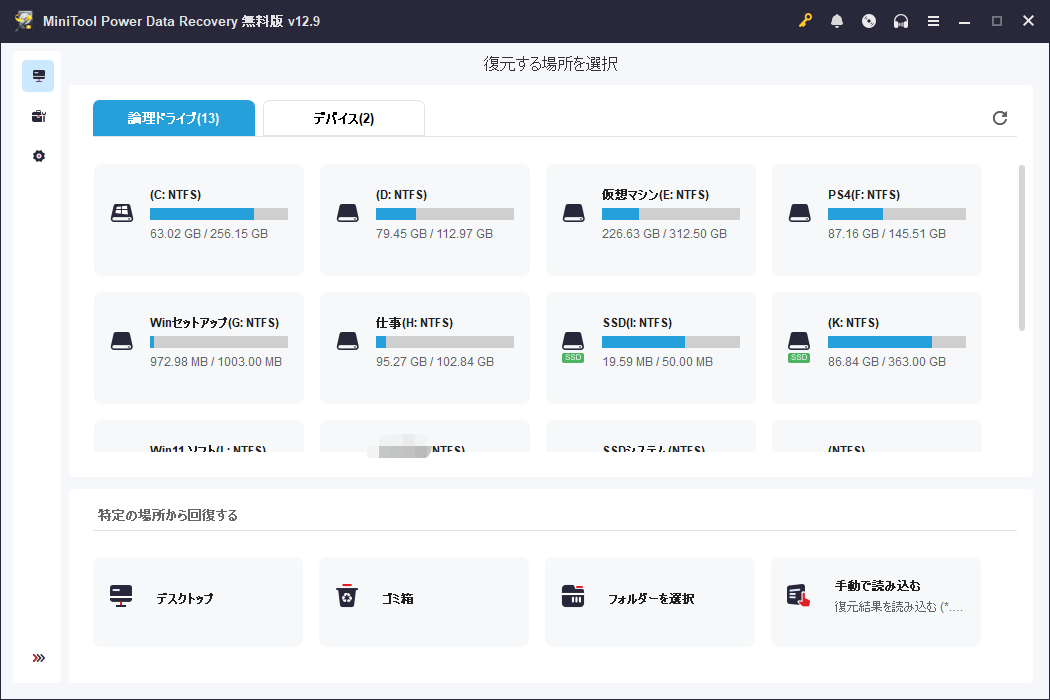Switch to 論理ドライブ(13) tab

pyautogui.click(x=173, y=118)
